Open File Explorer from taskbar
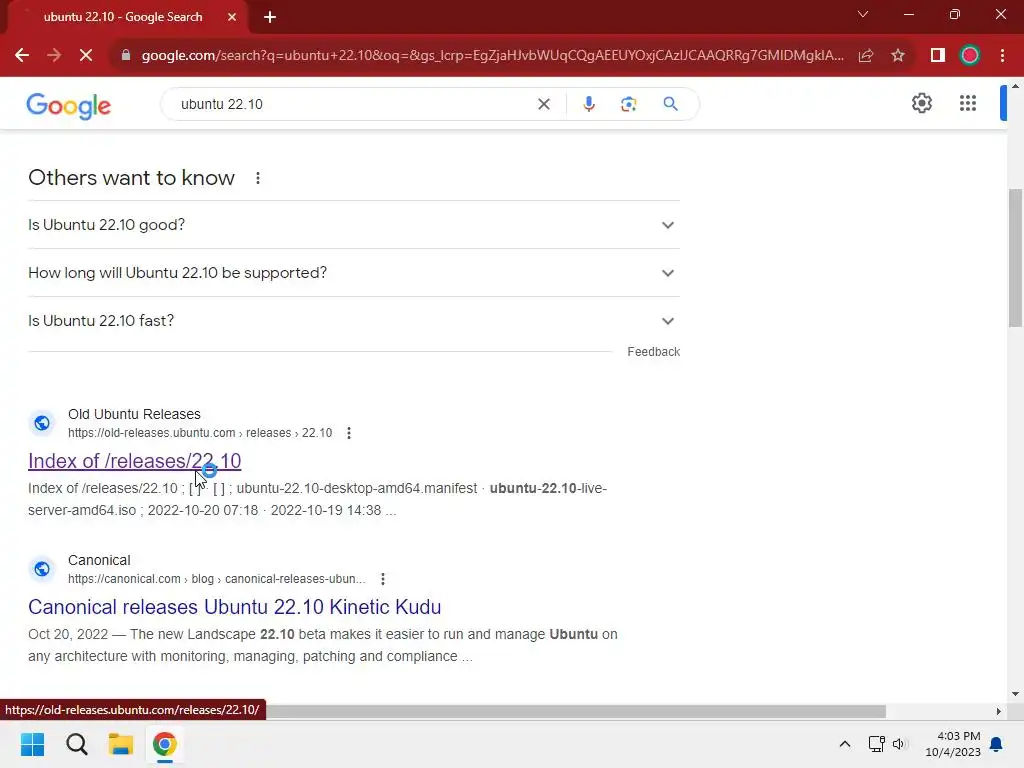This screenshot has width=1024, height=768. [121, 744]
